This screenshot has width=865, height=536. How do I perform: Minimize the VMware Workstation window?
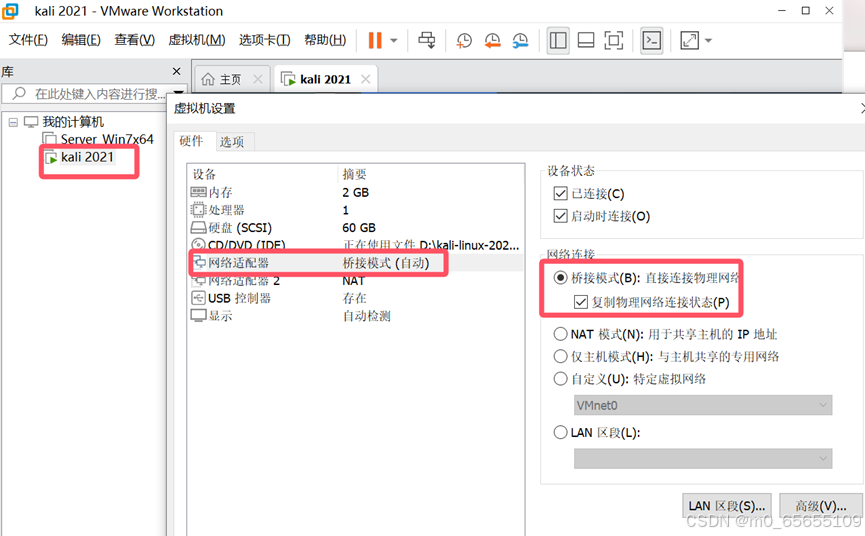[782, 10]
